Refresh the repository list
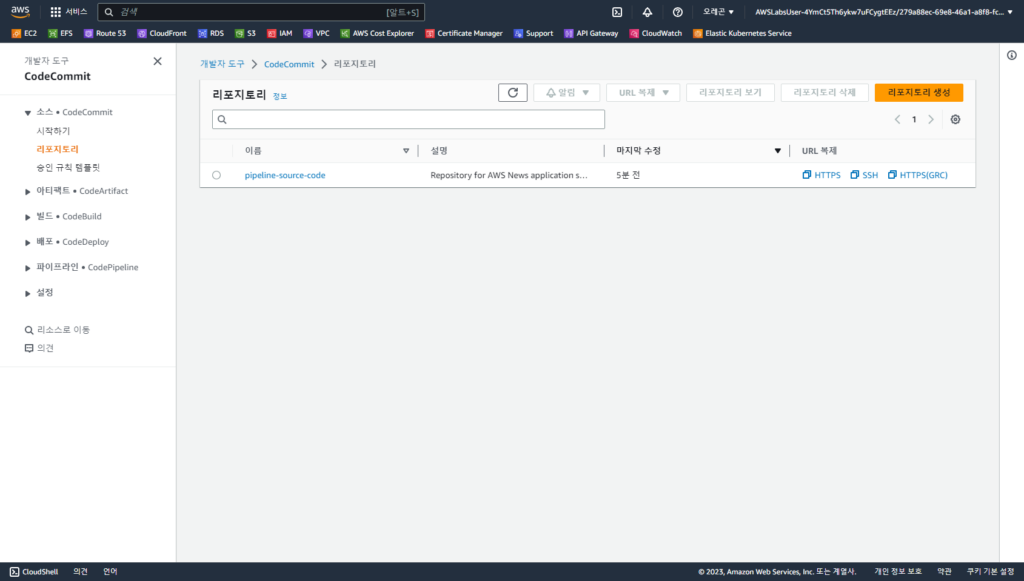Viewport: 1024px width, 581px height. pos(513,93)
